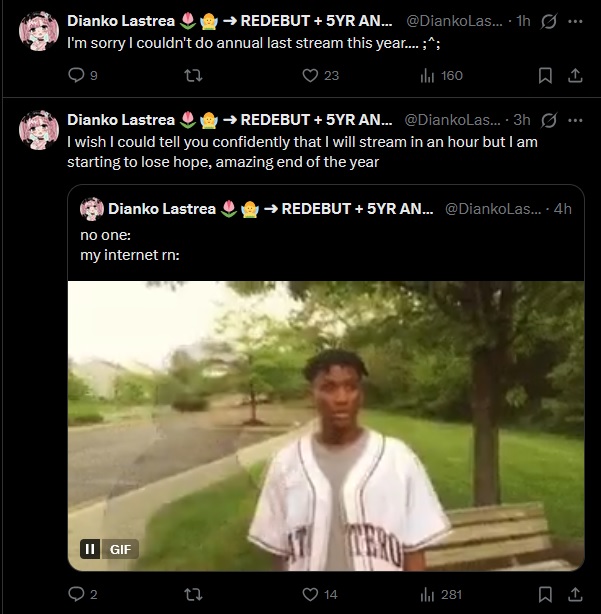Share the 'annual last stream' post
Image resolution: width=601 pixels, height=614 pixels.
point(575,75)
